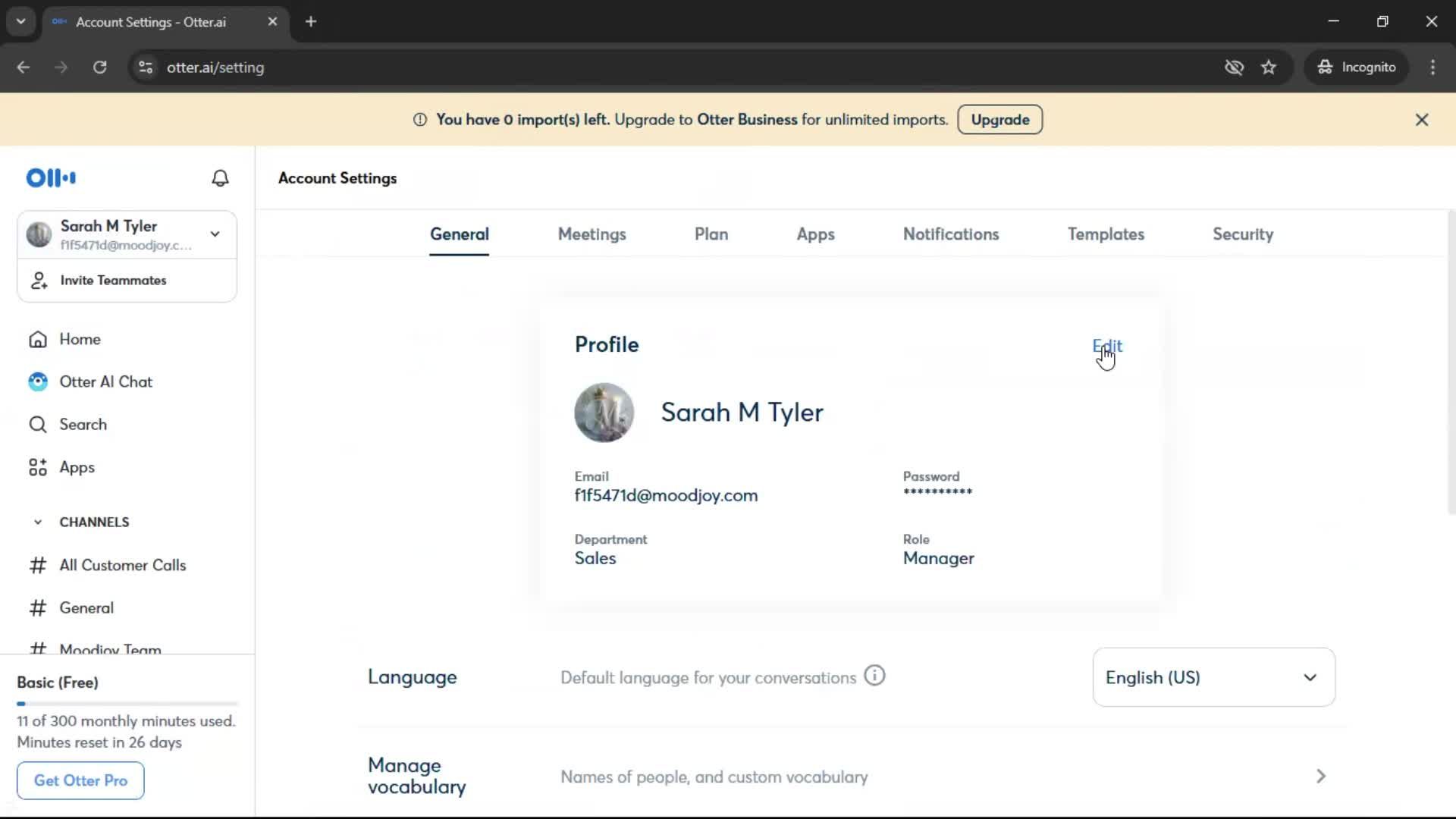Screen dimensions: 1456x819
Task: Switch to the Plan tab
Action: (711, 234)
